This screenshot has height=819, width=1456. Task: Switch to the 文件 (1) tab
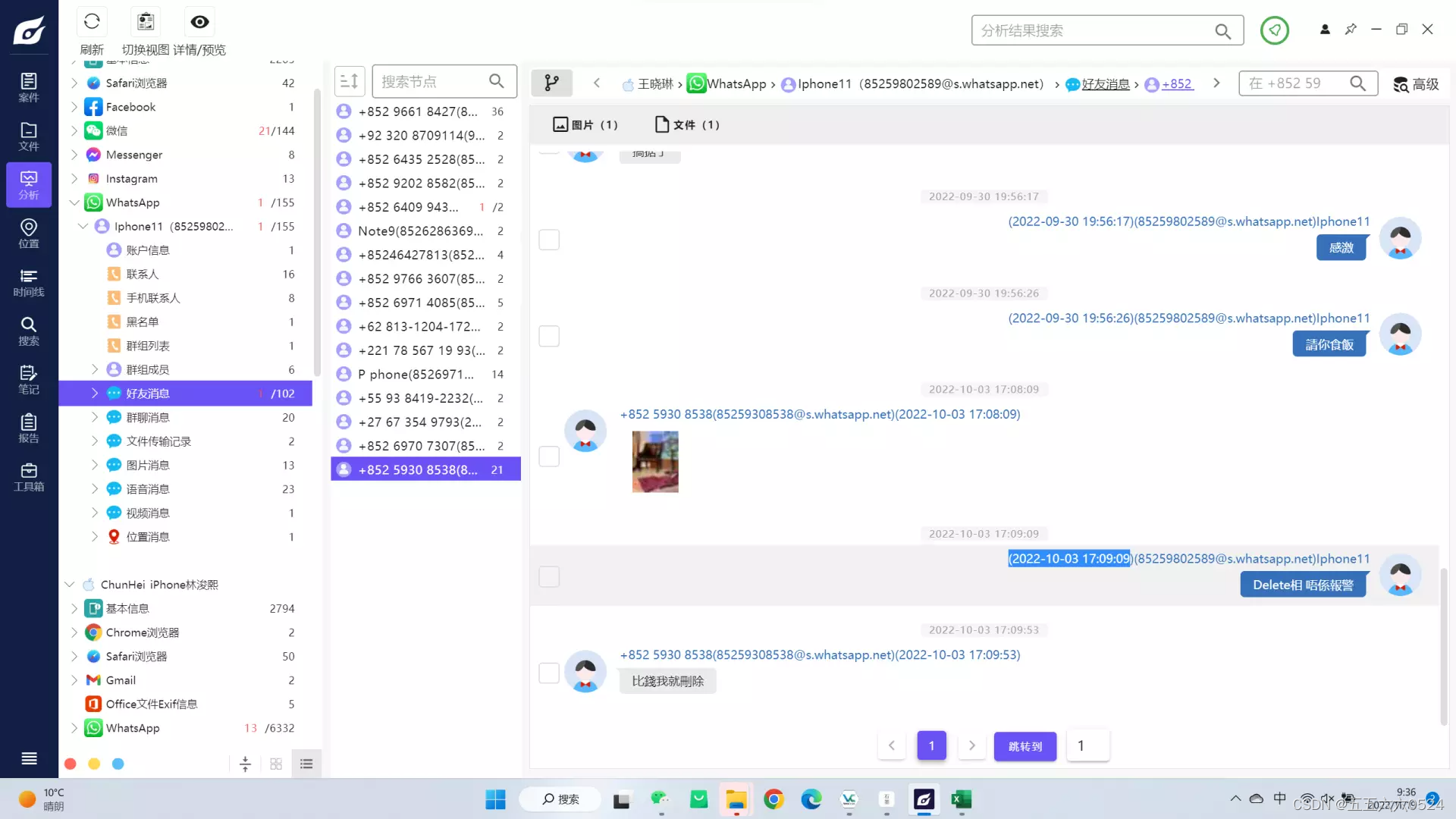(687, 124)
